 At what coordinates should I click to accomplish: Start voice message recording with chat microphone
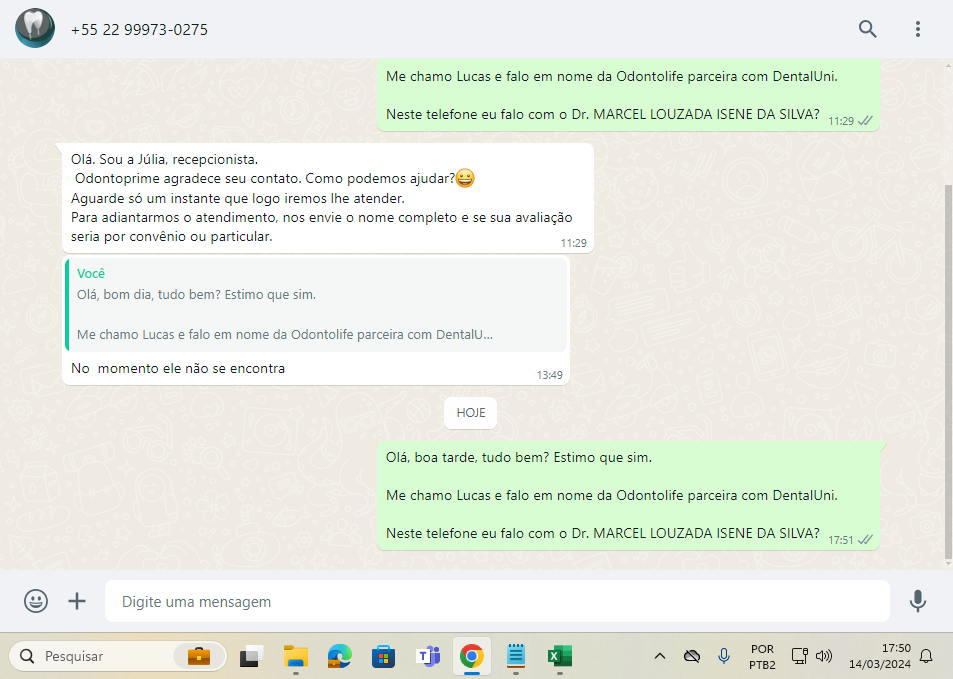[918, 601]
